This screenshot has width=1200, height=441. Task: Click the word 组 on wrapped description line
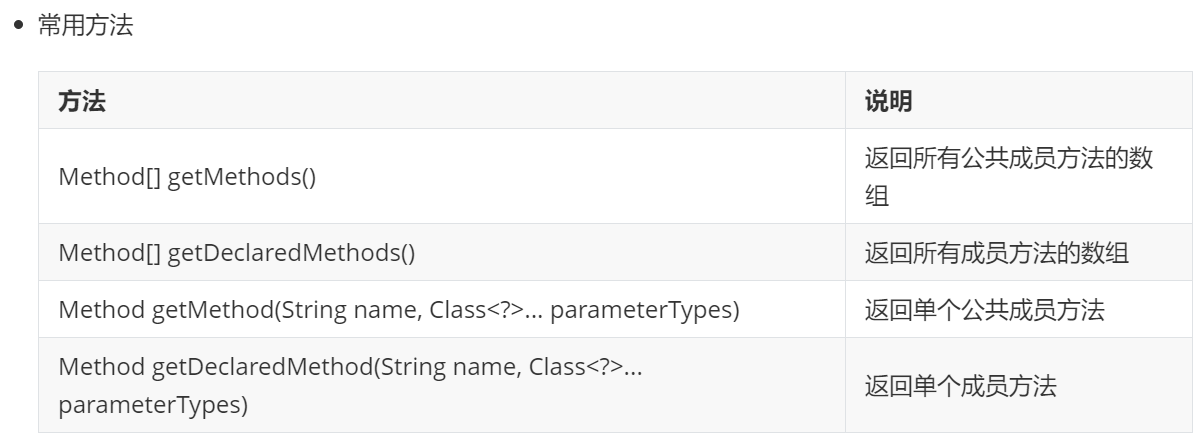876,195
